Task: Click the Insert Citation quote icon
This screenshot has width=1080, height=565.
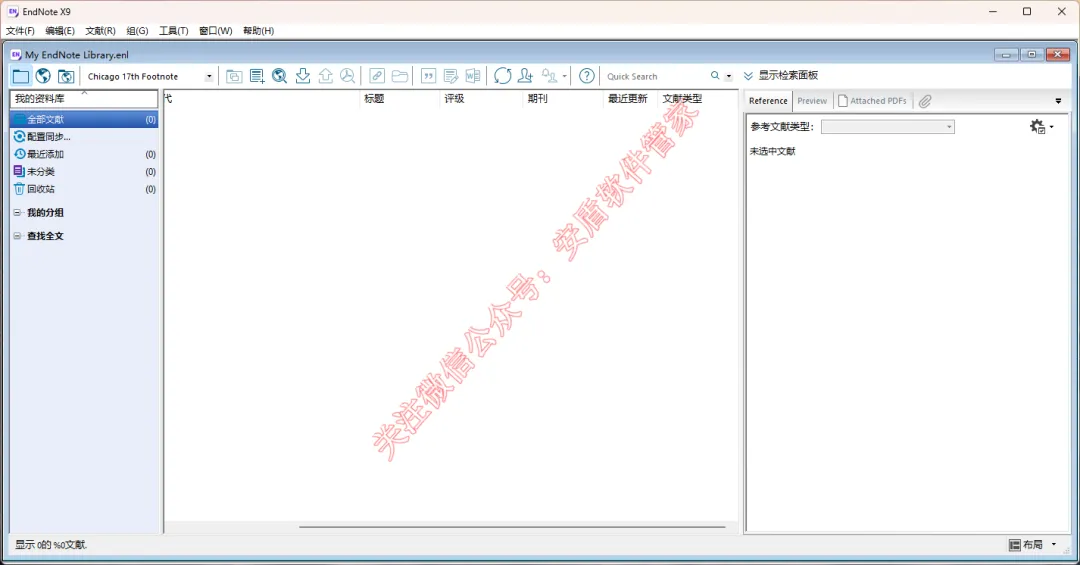Action: pos(428,76)
